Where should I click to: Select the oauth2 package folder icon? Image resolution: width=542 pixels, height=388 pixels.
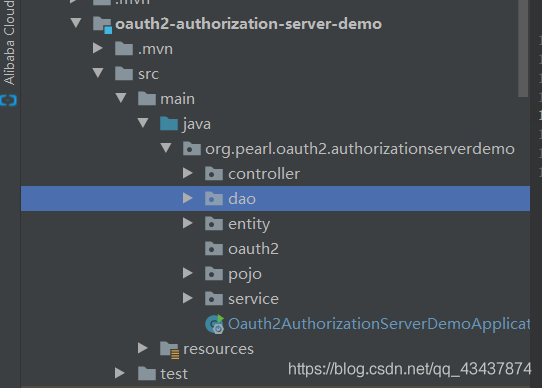coord(214,248)
